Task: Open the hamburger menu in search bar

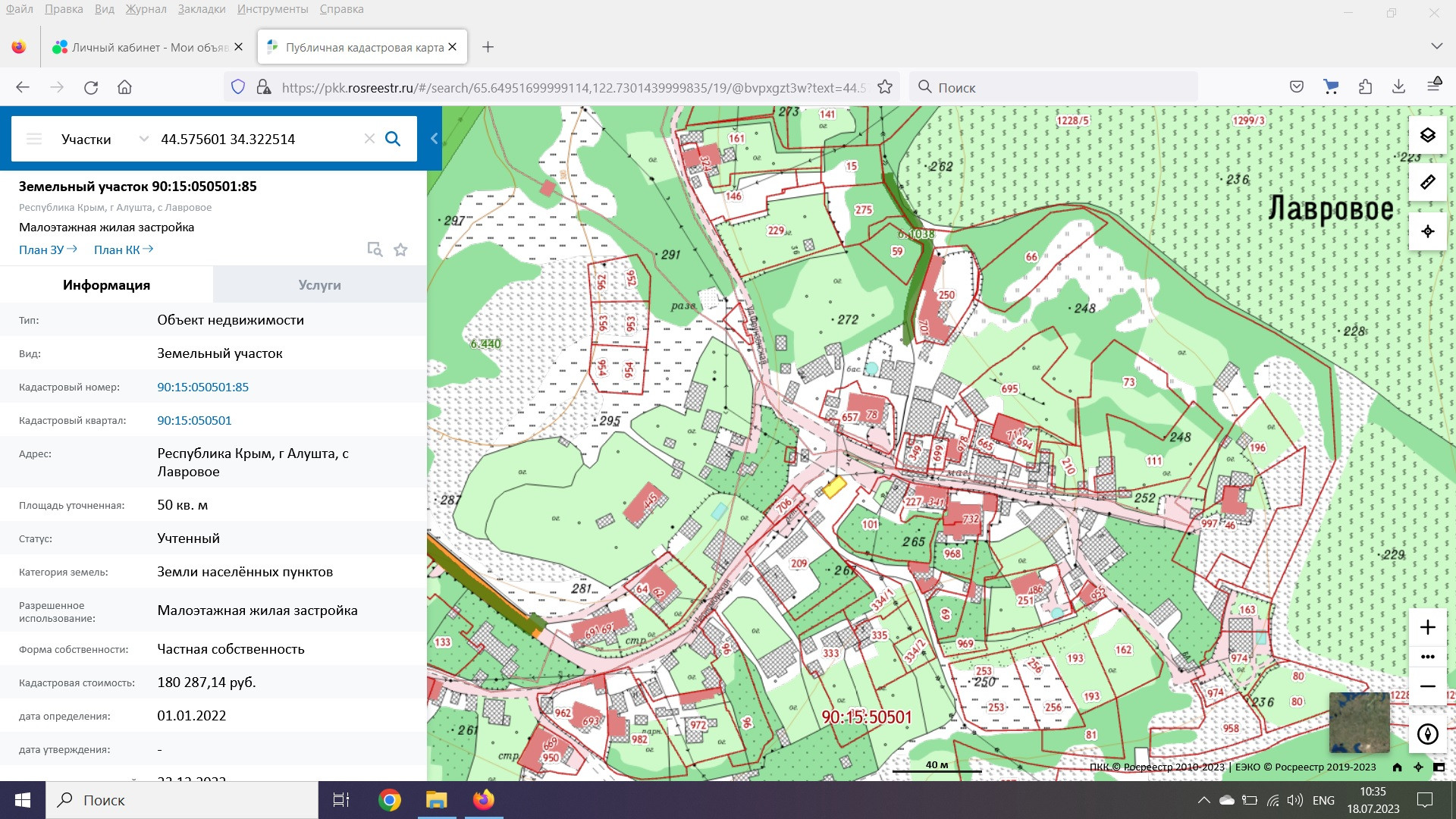Action: [34, 139]
